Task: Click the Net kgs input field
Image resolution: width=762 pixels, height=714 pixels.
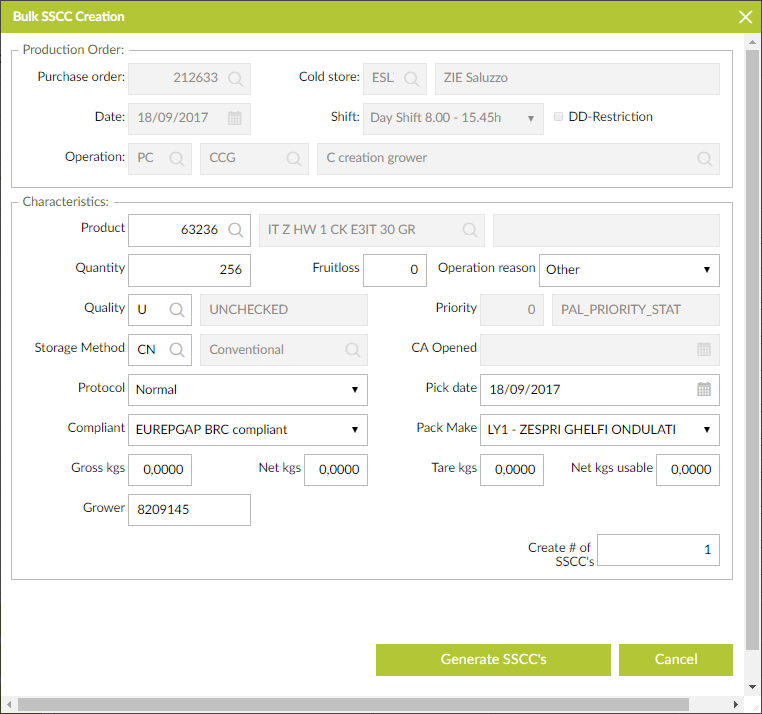Action: click(x=336, y=470)
